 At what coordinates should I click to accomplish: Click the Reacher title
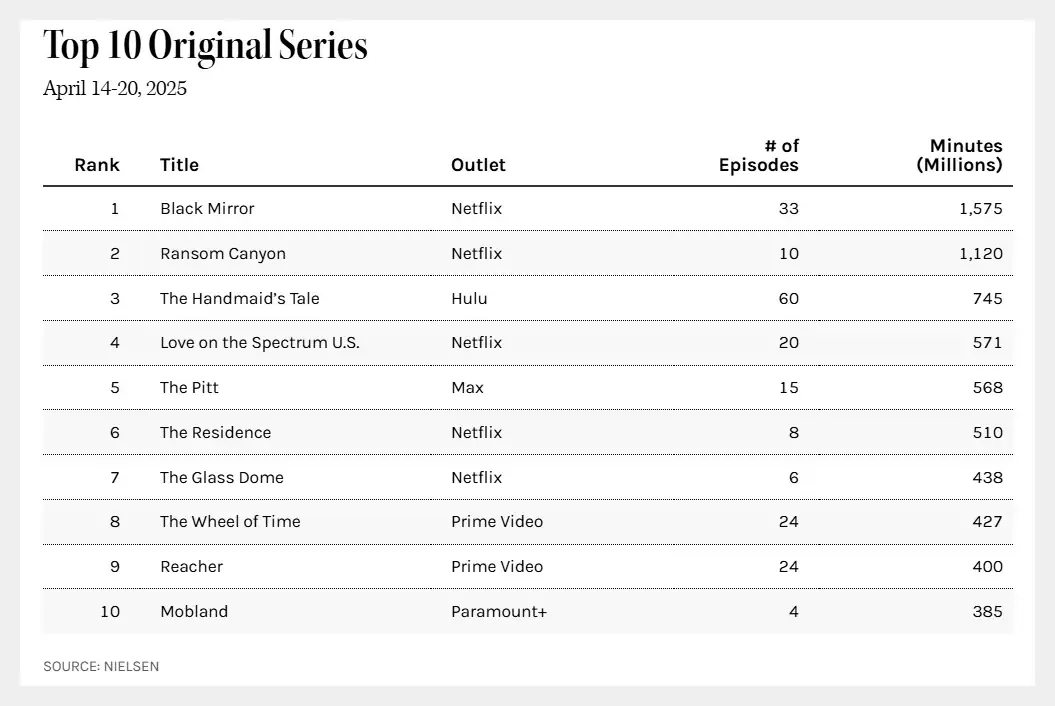(x=191, y=567)
